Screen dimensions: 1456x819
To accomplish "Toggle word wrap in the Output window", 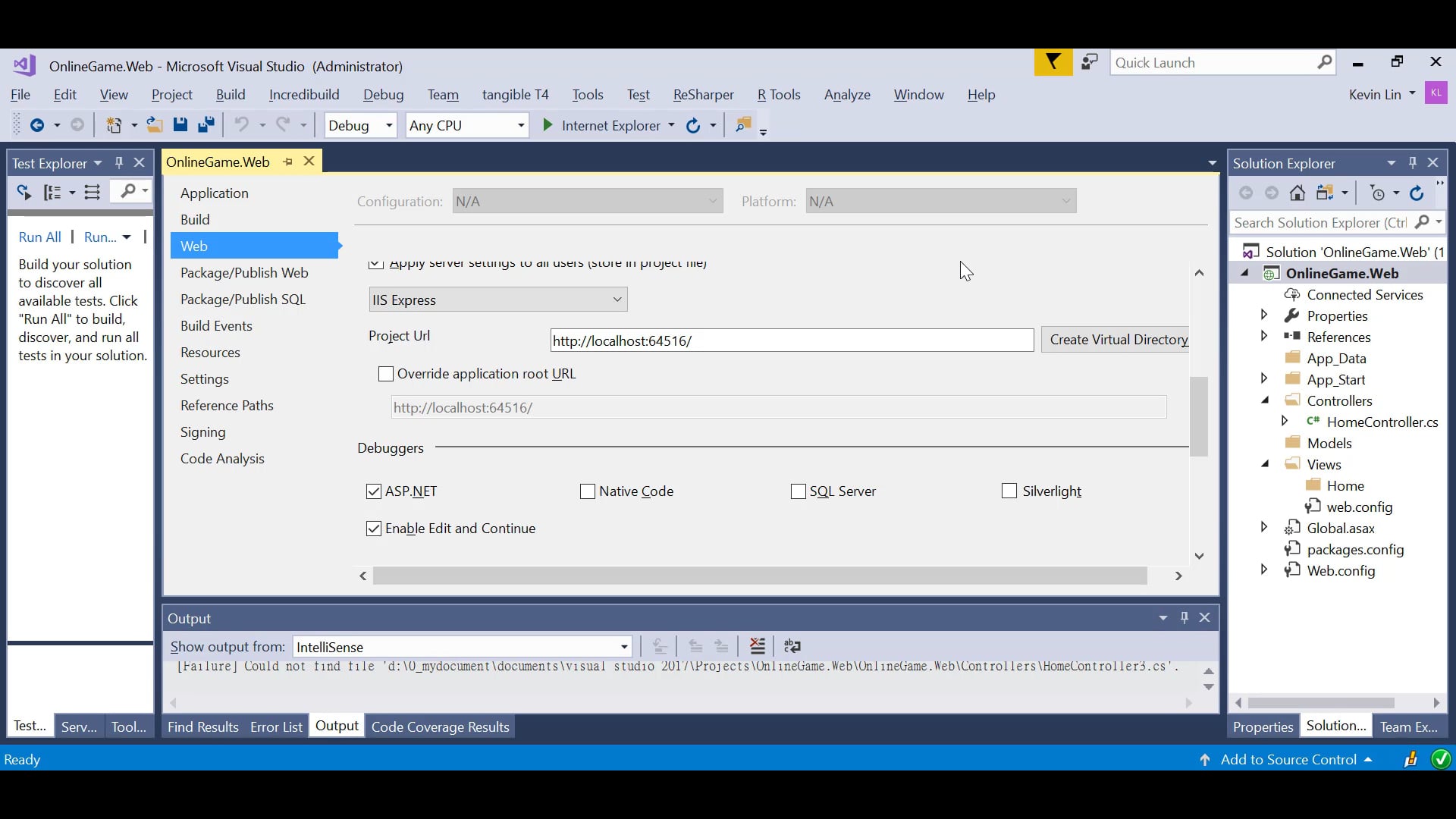I will click(x=792, y=646).
